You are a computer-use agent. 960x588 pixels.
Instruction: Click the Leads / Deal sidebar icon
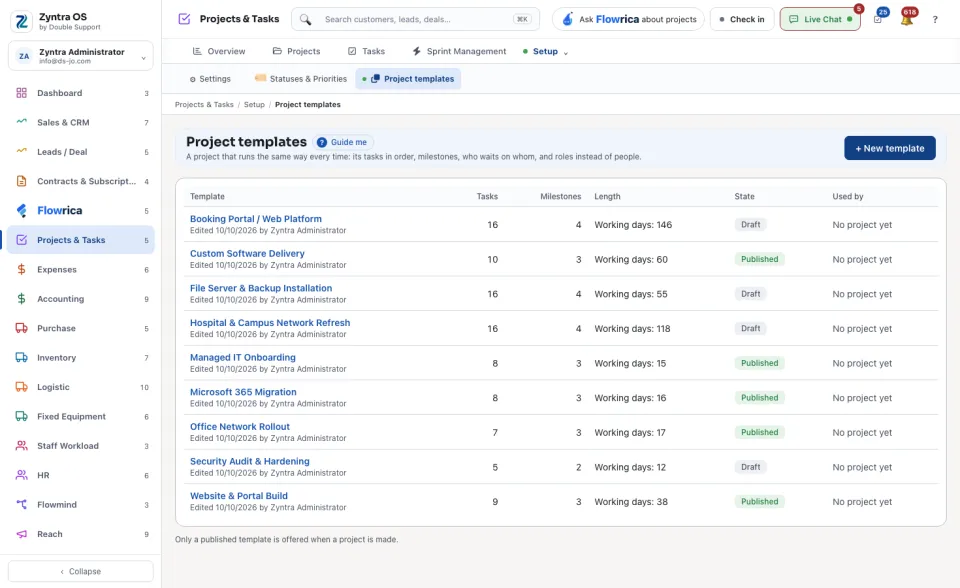click(x=21, y=151)
